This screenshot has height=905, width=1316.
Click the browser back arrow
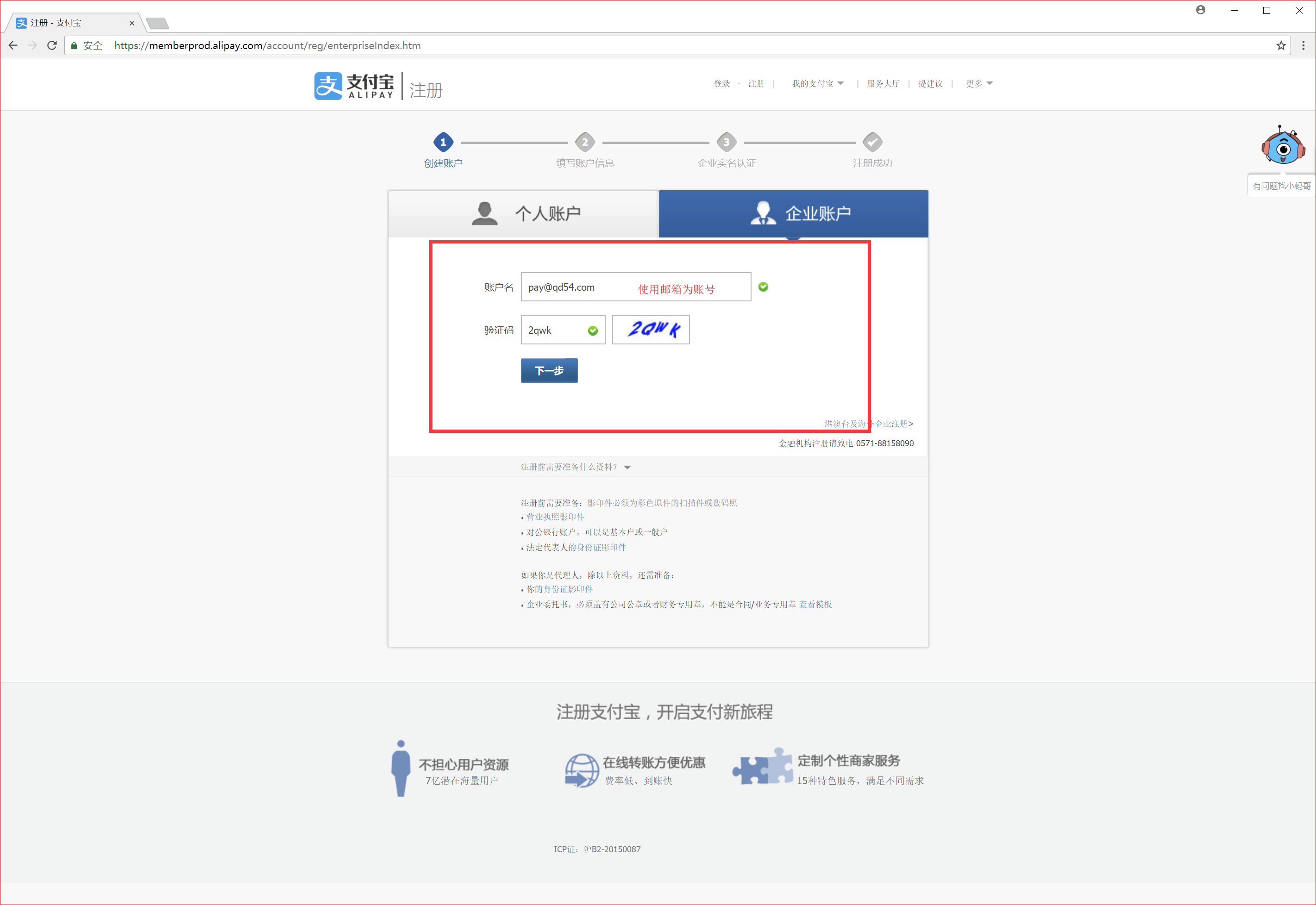click(13, 45)
